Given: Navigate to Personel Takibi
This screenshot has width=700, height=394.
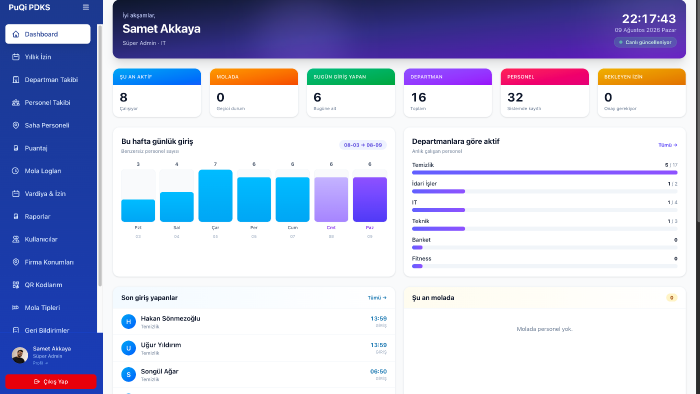Looking at the screenshot, I should [48, 103].
